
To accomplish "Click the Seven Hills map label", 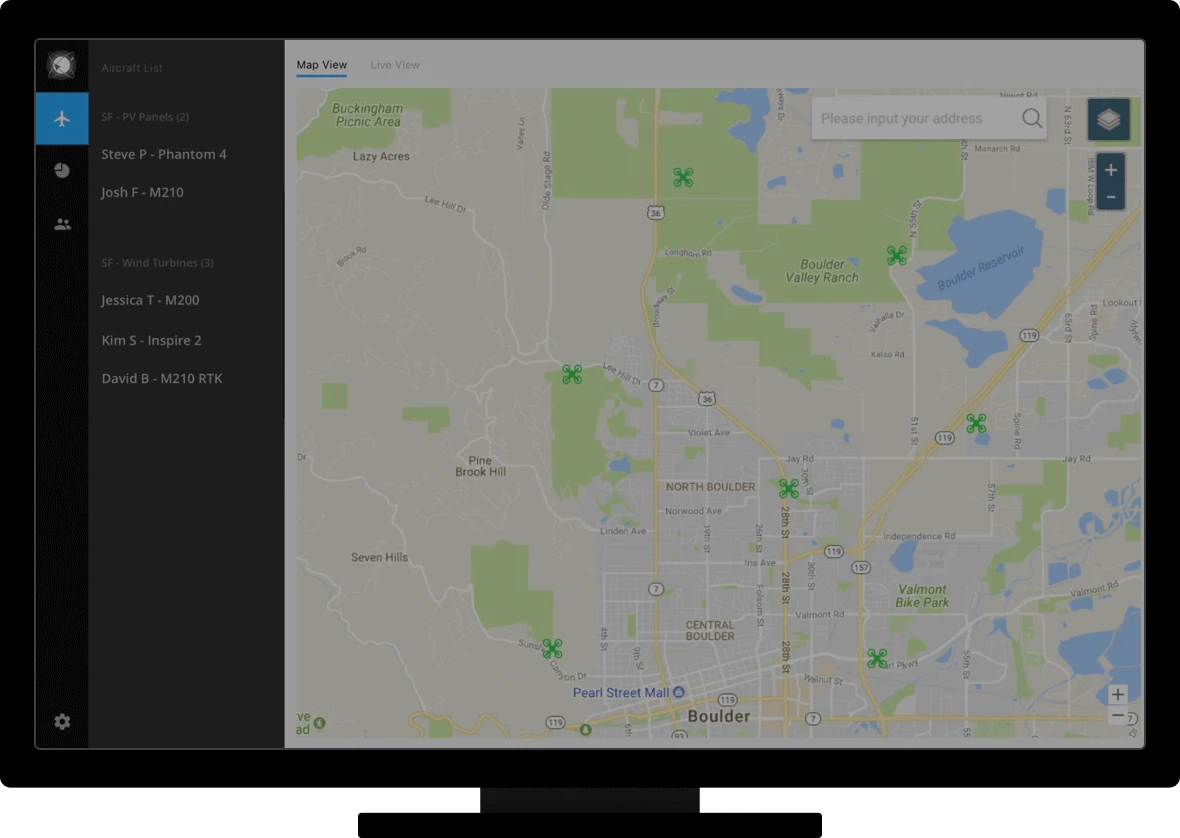I will pos(379,557).
